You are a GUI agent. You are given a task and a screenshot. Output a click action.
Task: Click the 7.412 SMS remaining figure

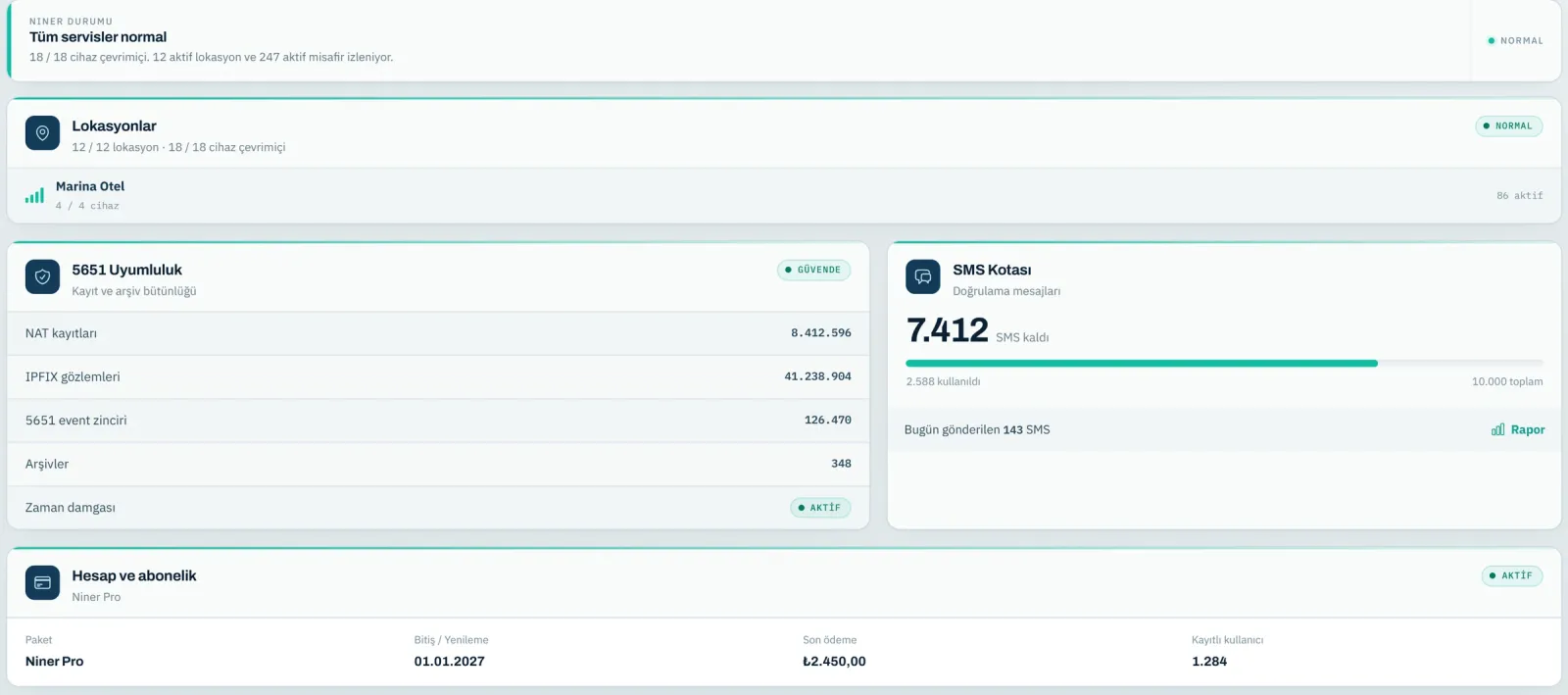948,330
